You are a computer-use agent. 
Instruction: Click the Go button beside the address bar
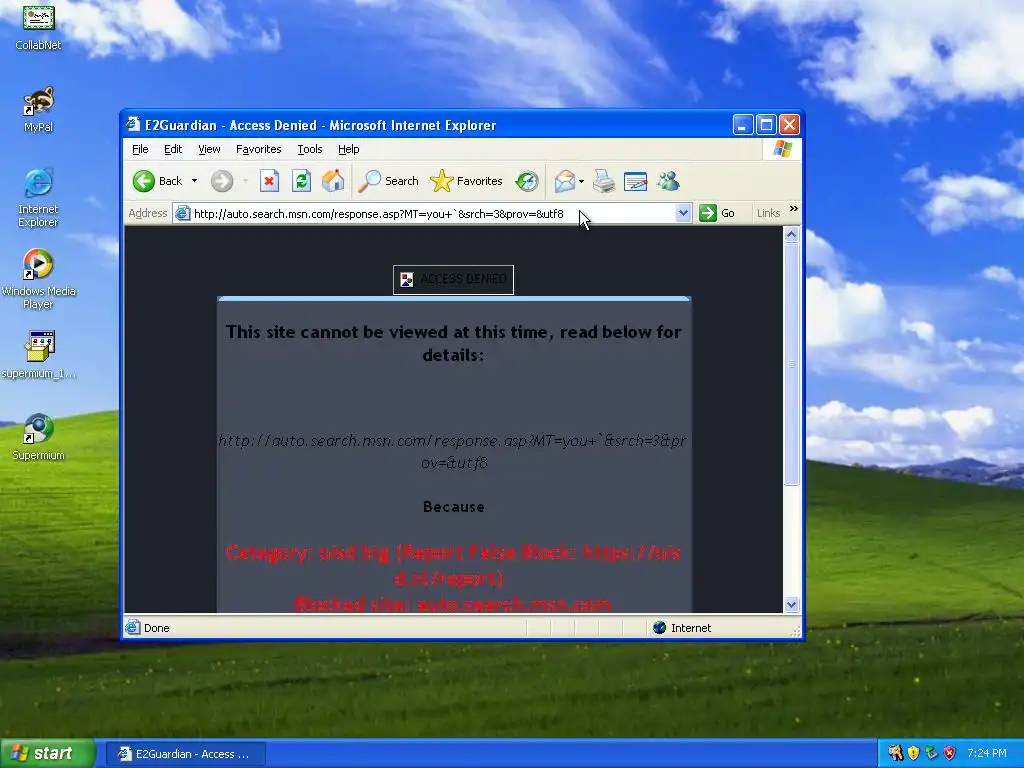[717, 213]
